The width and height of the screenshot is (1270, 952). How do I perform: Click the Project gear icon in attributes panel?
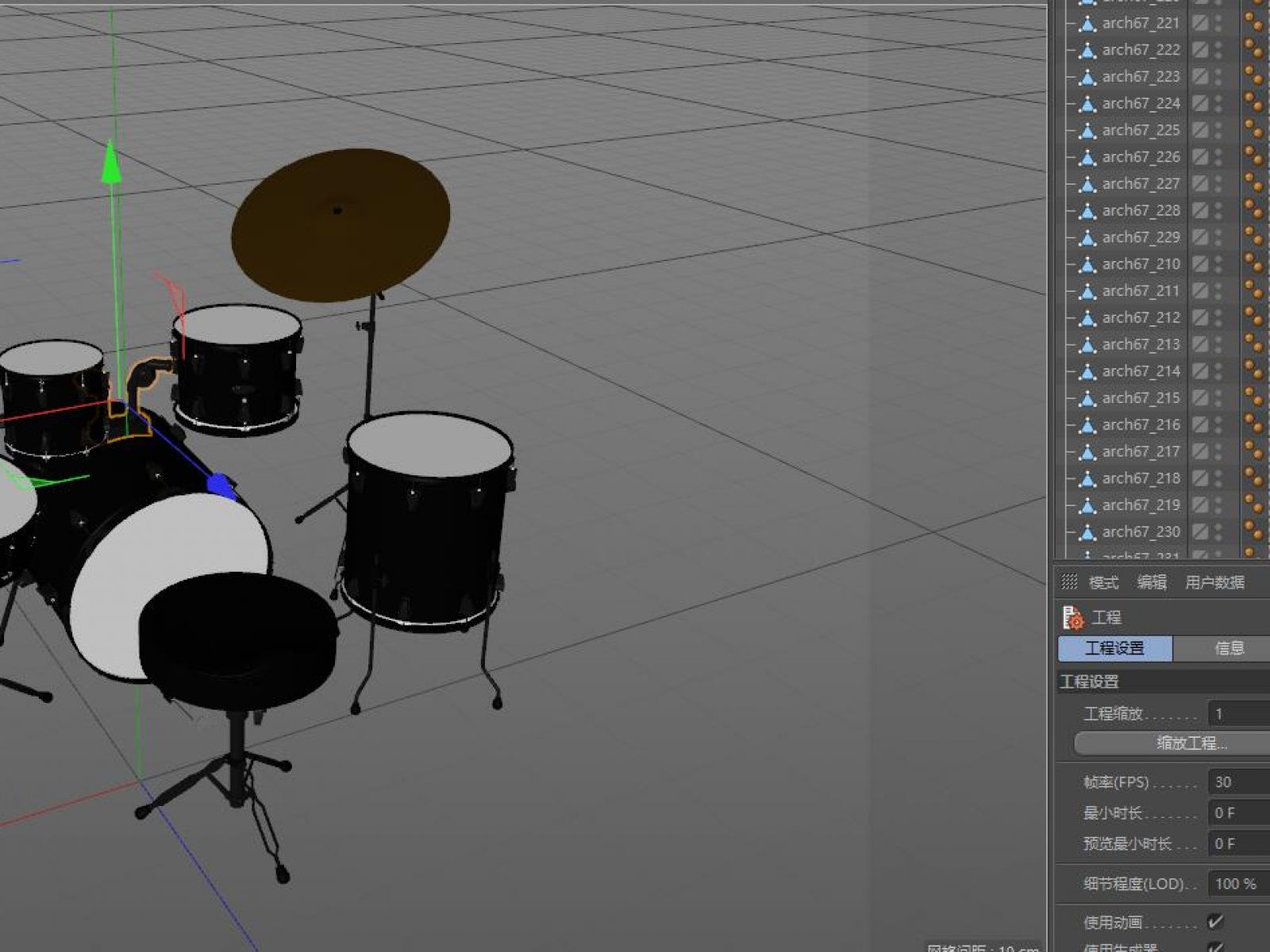point(1072,617)
